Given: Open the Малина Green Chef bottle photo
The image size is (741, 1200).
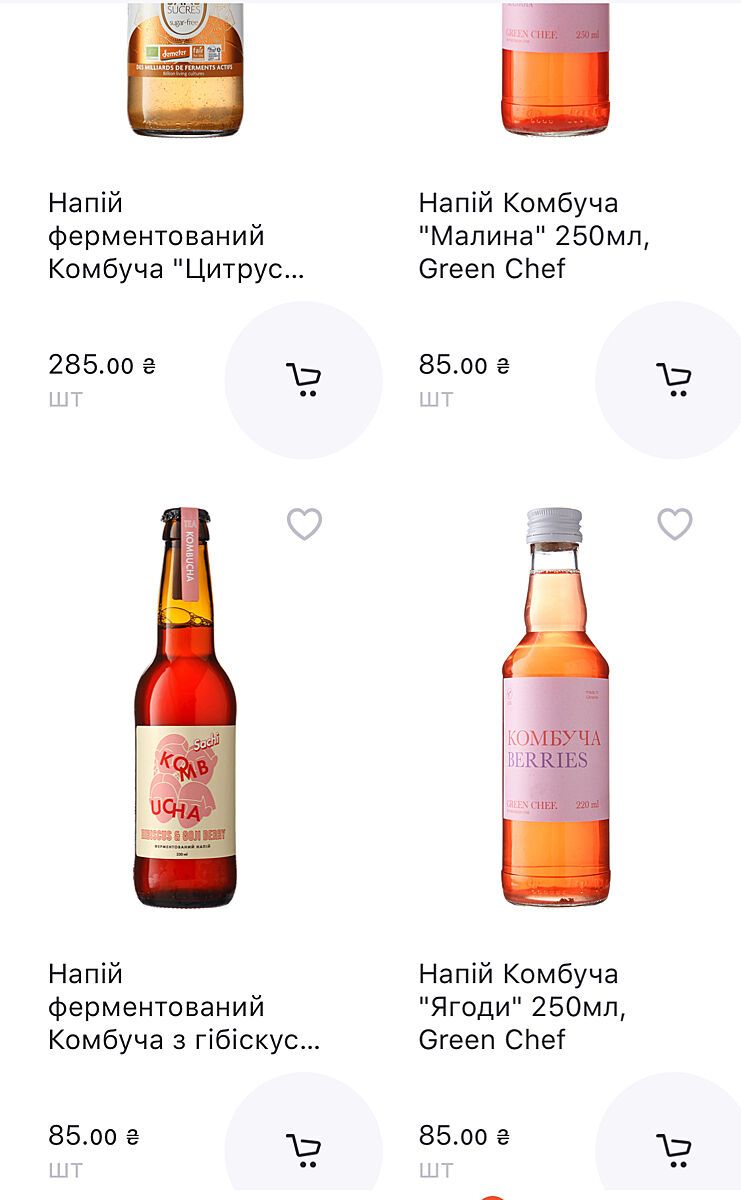Looking at the screenshot, I should [555, 68].
